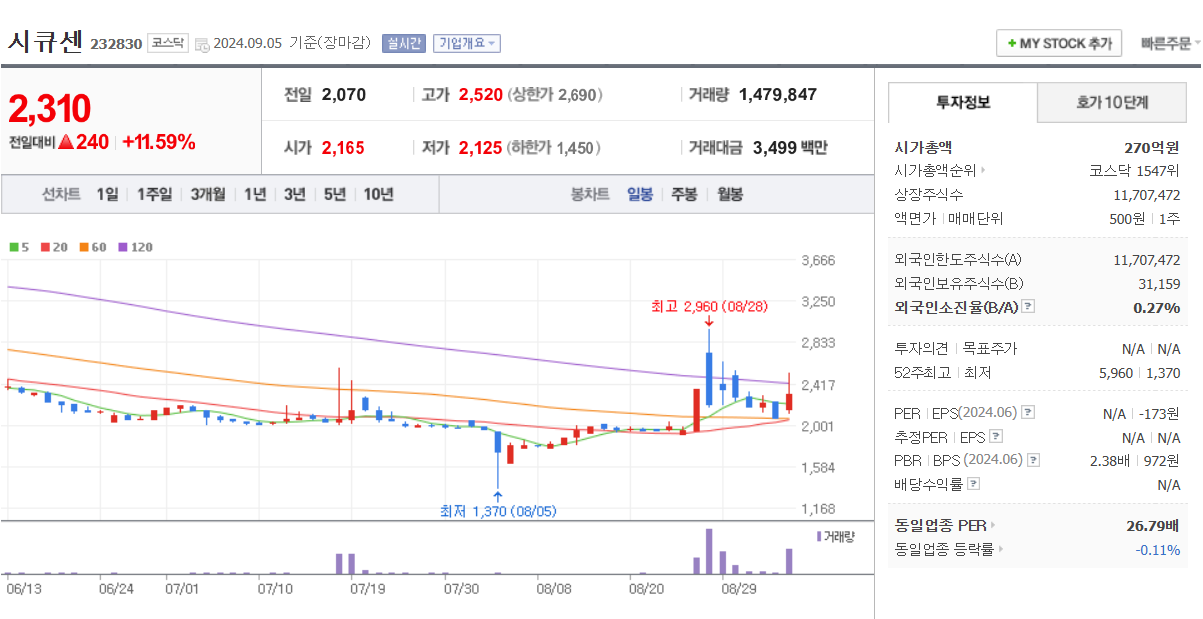Click the PBR BPS value 2.38배 972원
1203x619 pixels.
(x=1135, y=460)
